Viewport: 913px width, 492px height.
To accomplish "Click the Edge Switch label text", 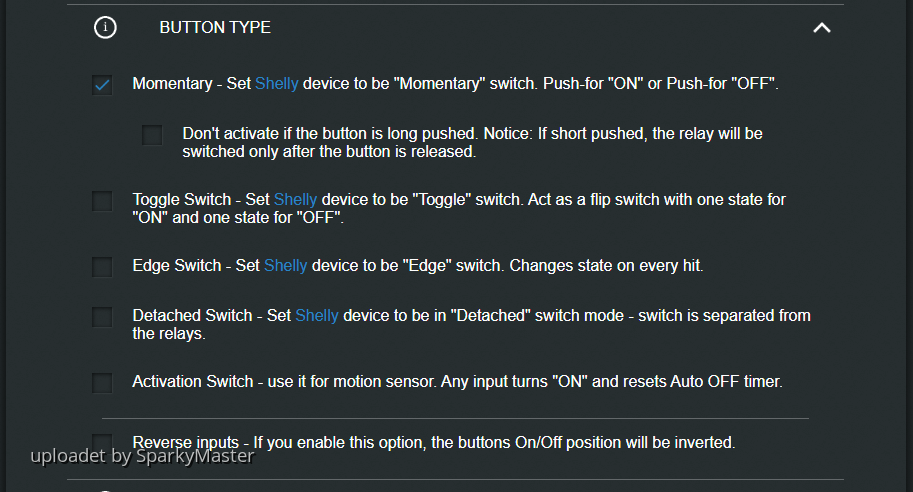I will pos(176,266).
